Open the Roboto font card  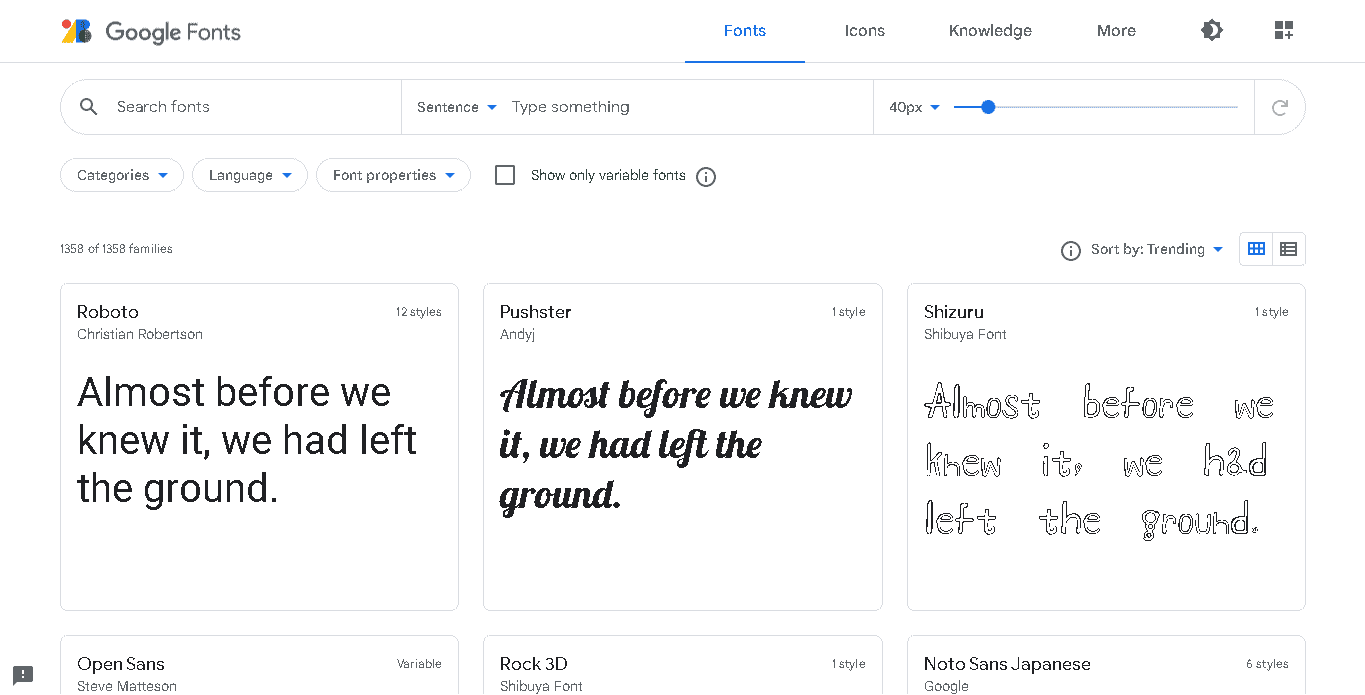point(259,446)
